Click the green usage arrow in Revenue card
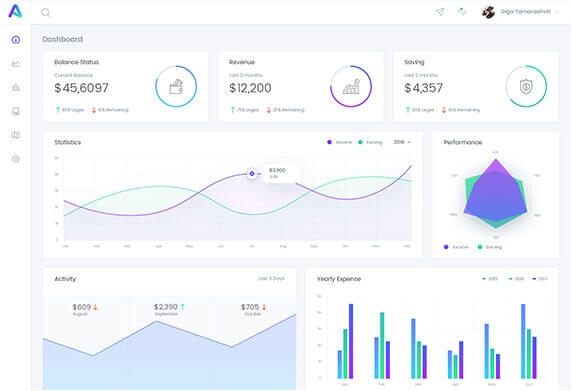 233,109
